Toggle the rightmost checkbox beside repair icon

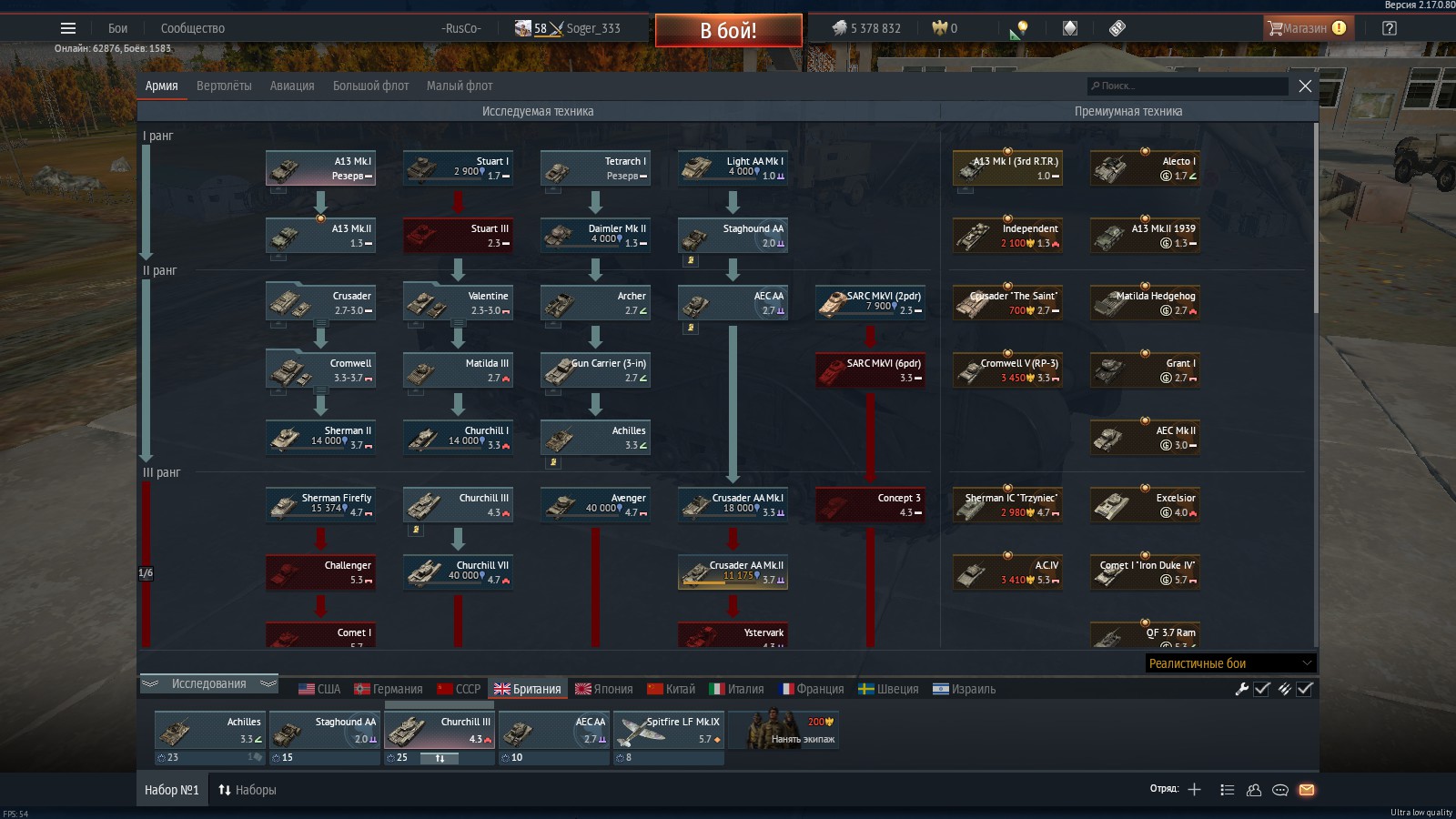(x=1305, y=689)
